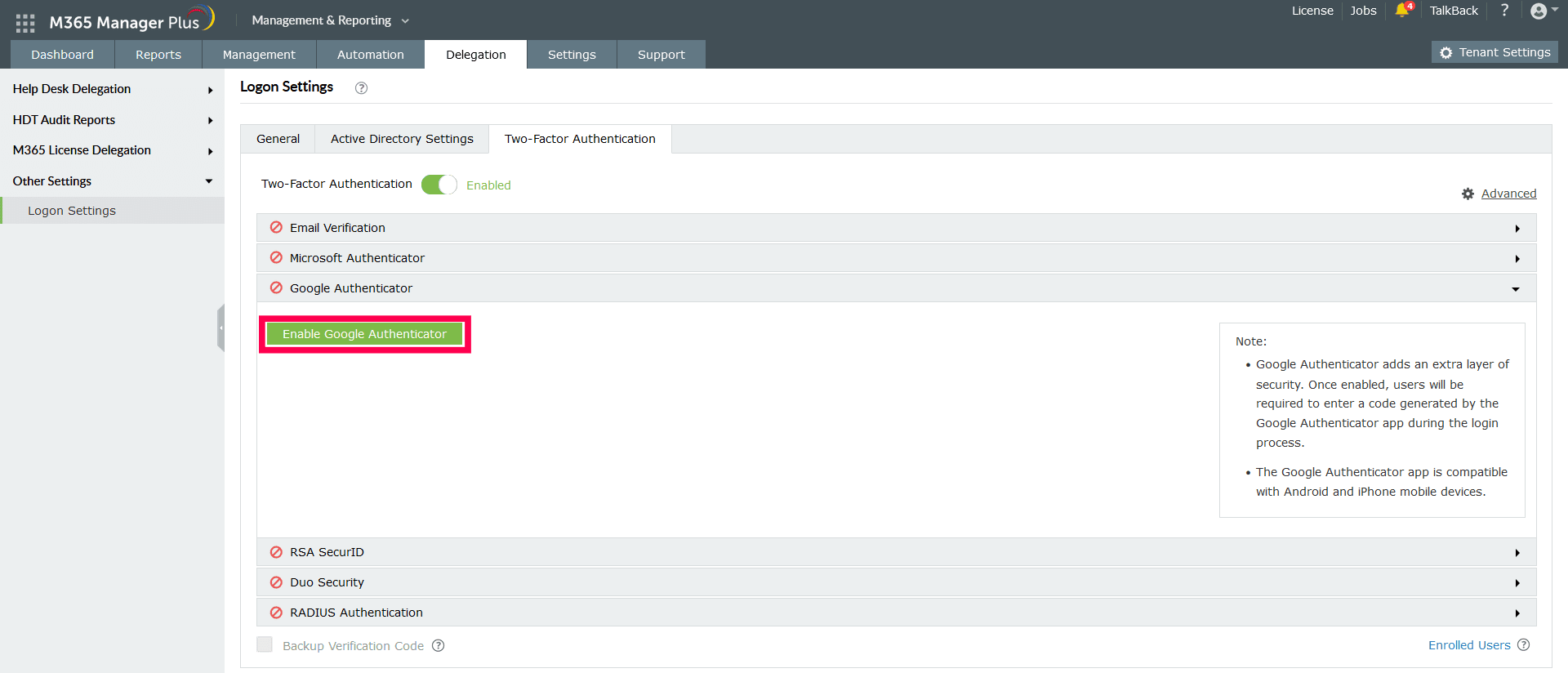Expand Help Desk Delegation sidebar arrow
This screenshot has width=1568, height=673.
[x=210, y=90]
